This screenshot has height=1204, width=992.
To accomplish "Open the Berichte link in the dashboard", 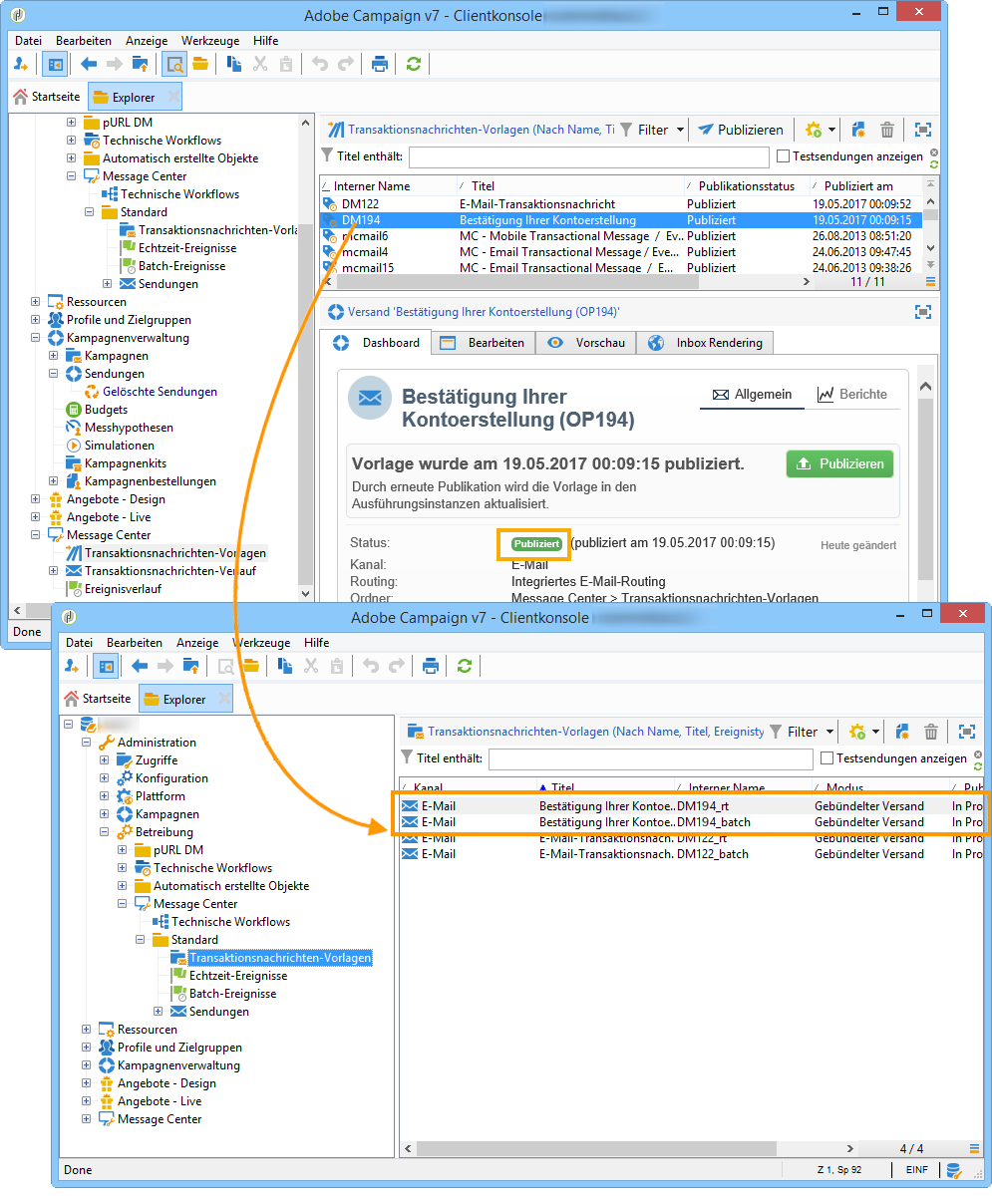I will 852,394.
